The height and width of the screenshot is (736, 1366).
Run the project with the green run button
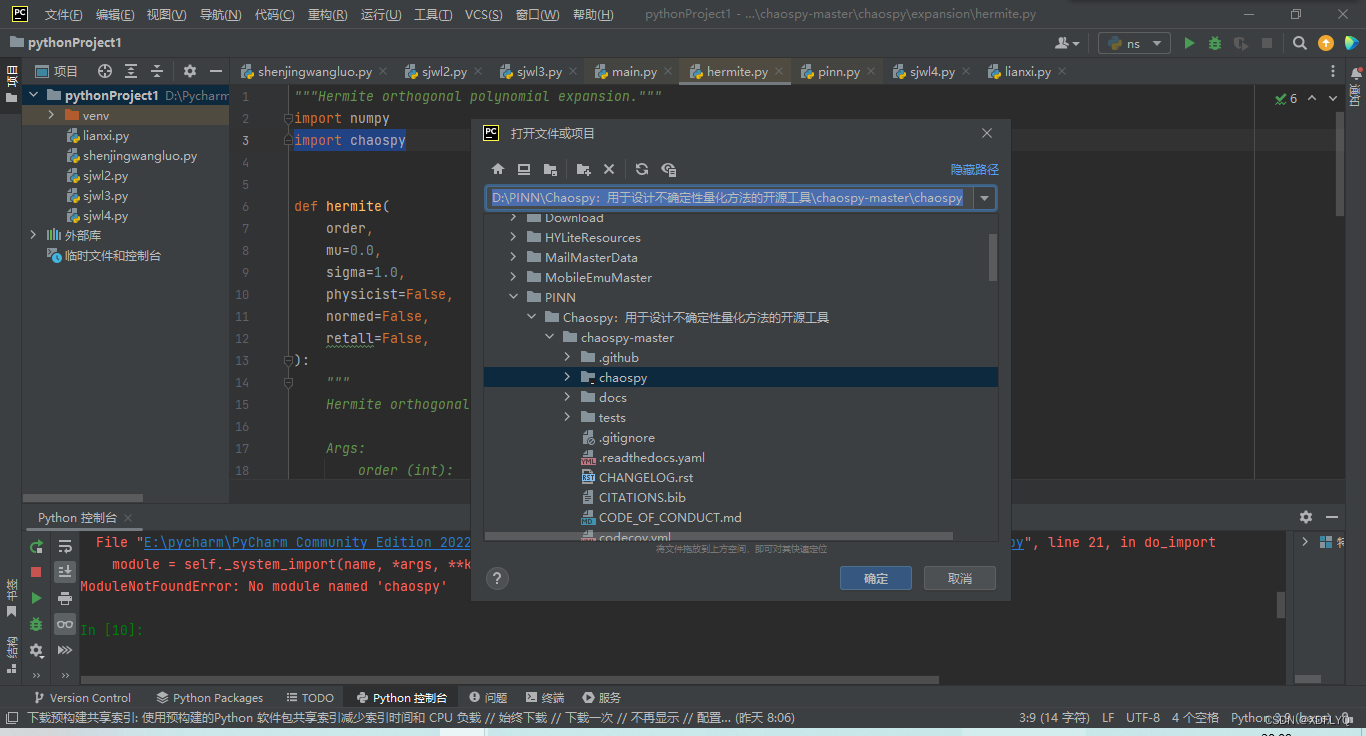1189,43
